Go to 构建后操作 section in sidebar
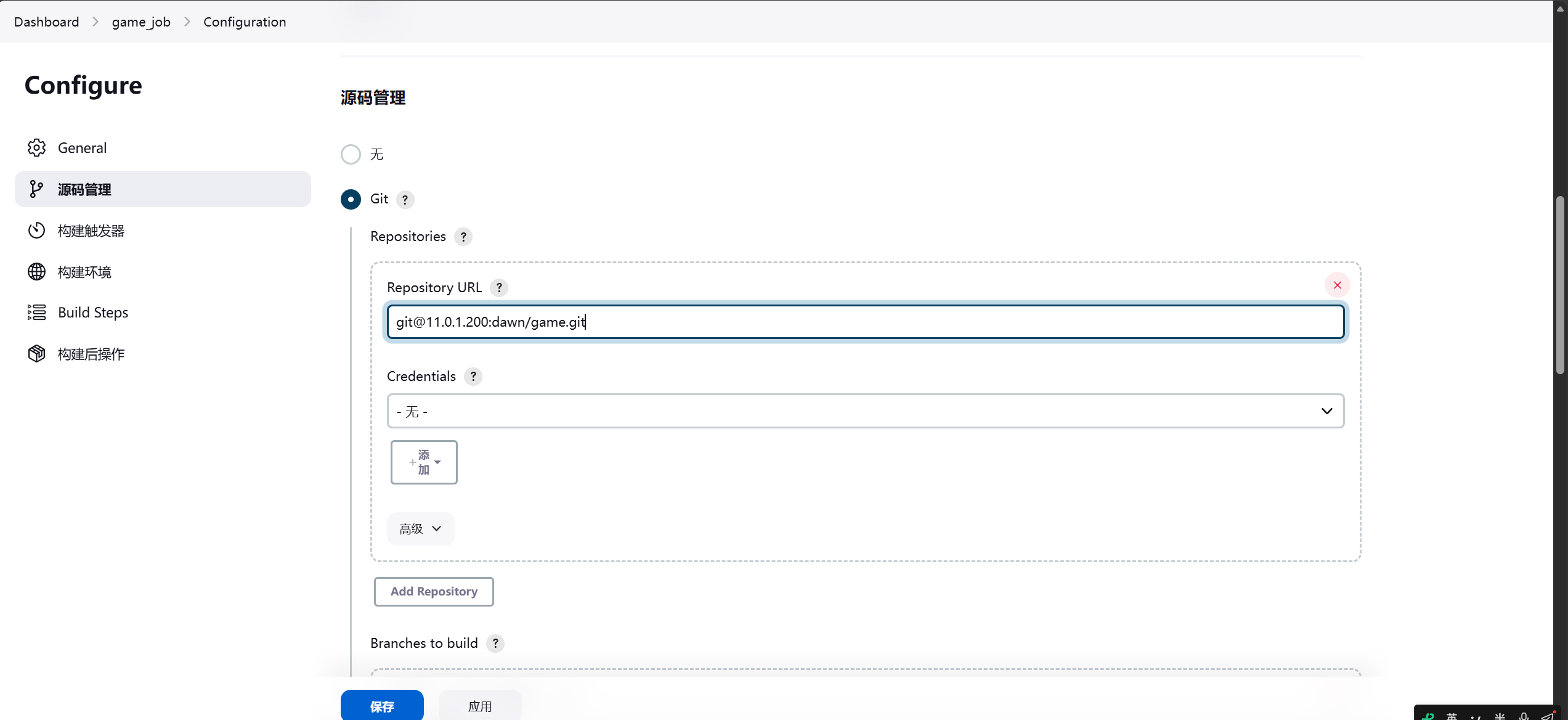Screen dimensions: 1568x720 click(x=163, y=354)
